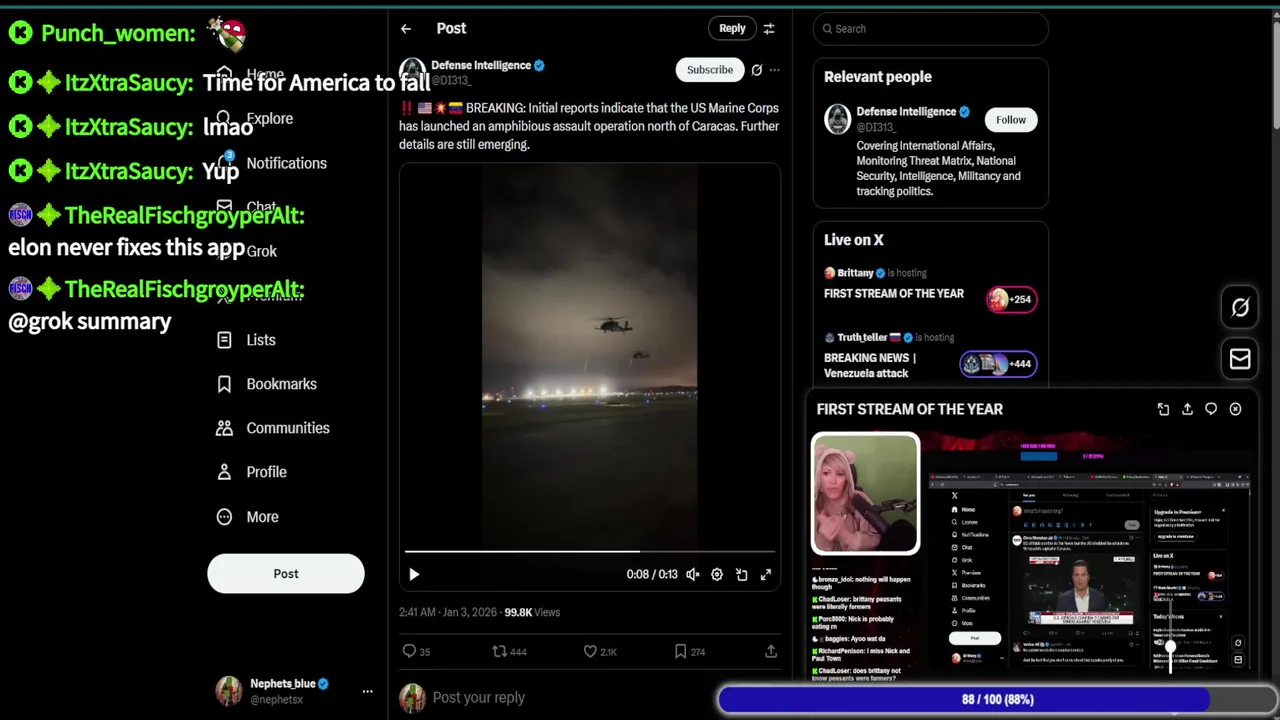Click the Reply button in the header
The image size is (1280, 720).
(x=732, y=29)
